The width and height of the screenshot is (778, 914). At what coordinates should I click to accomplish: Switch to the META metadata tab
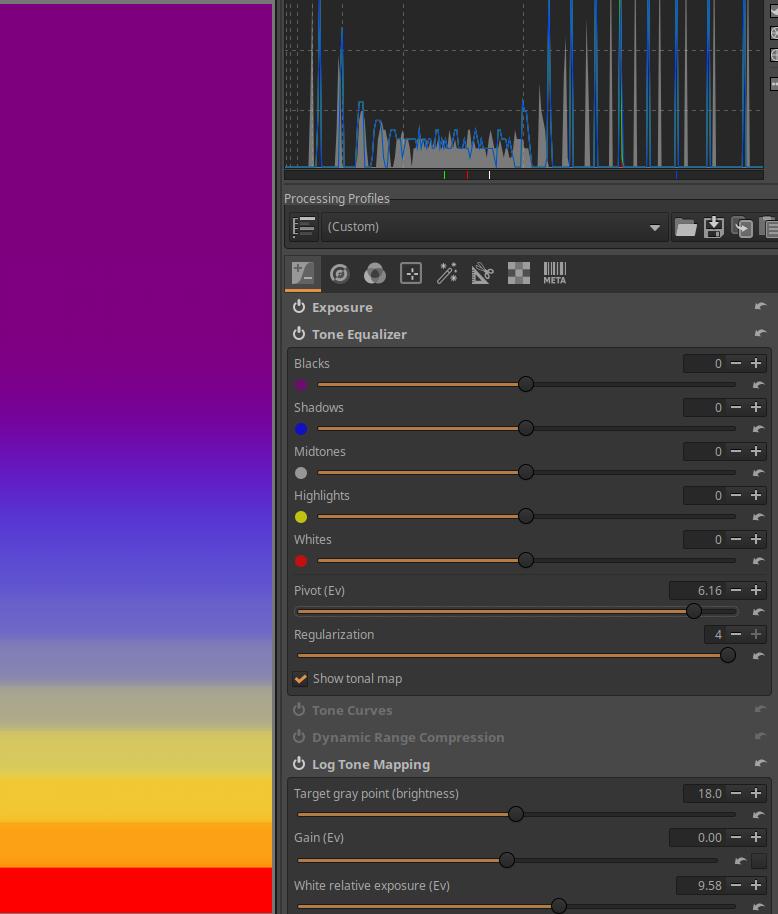coord(554,273)
